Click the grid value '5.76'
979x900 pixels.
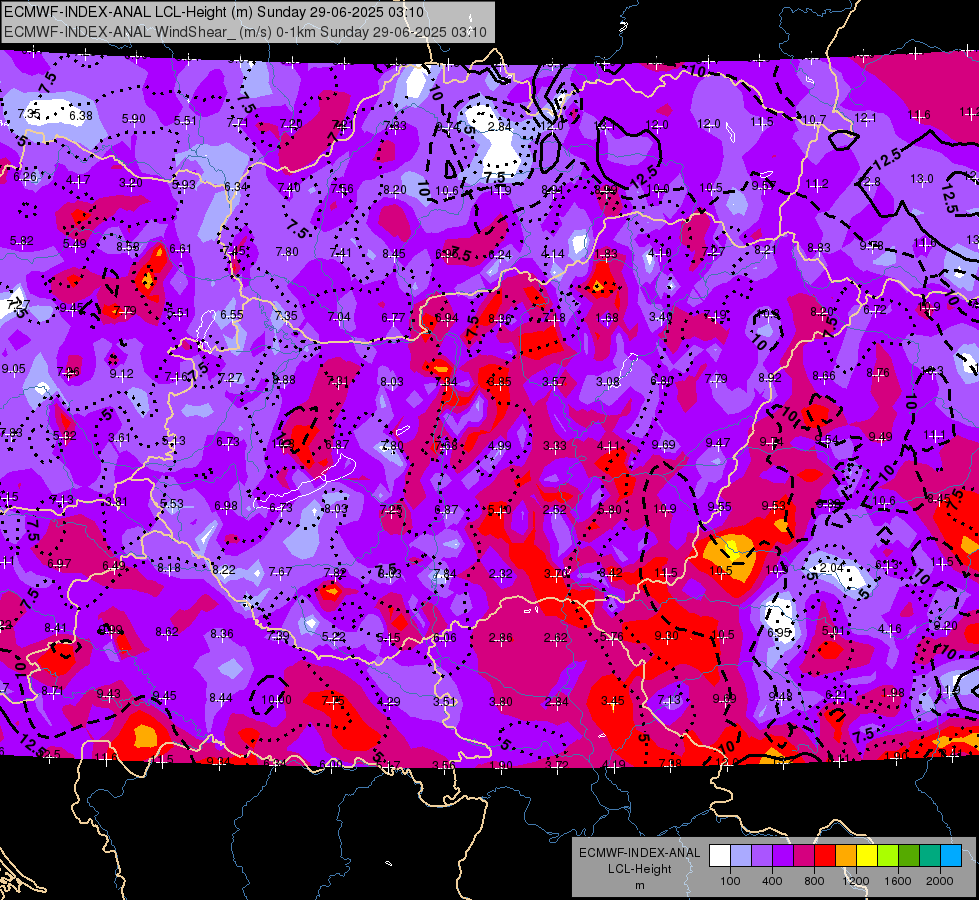(611, 636)
